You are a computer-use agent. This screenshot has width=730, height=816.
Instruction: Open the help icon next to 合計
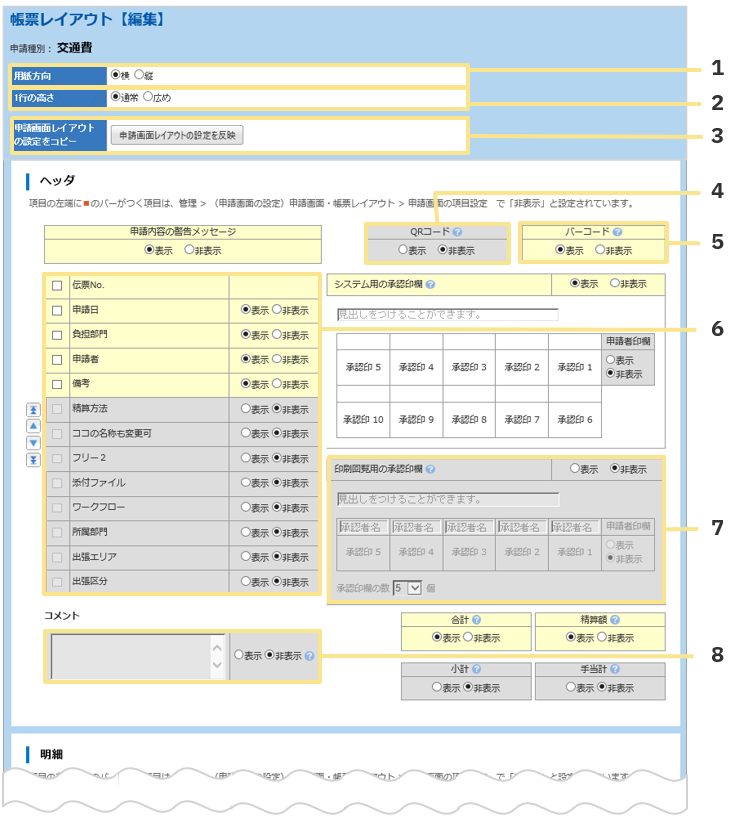point(477,620)
